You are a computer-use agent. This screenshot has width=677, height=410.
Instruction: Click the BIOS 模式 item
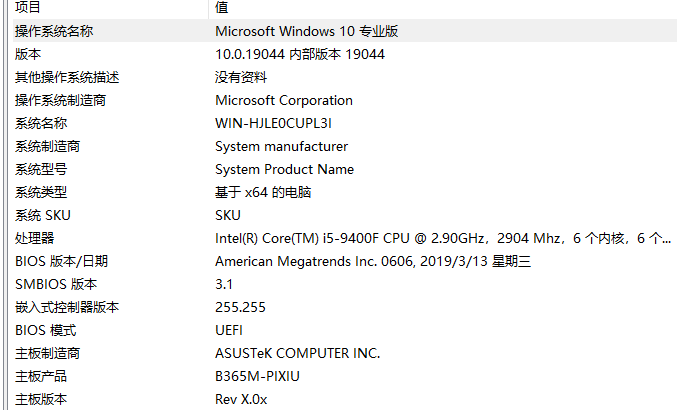[x=45, y=330]
